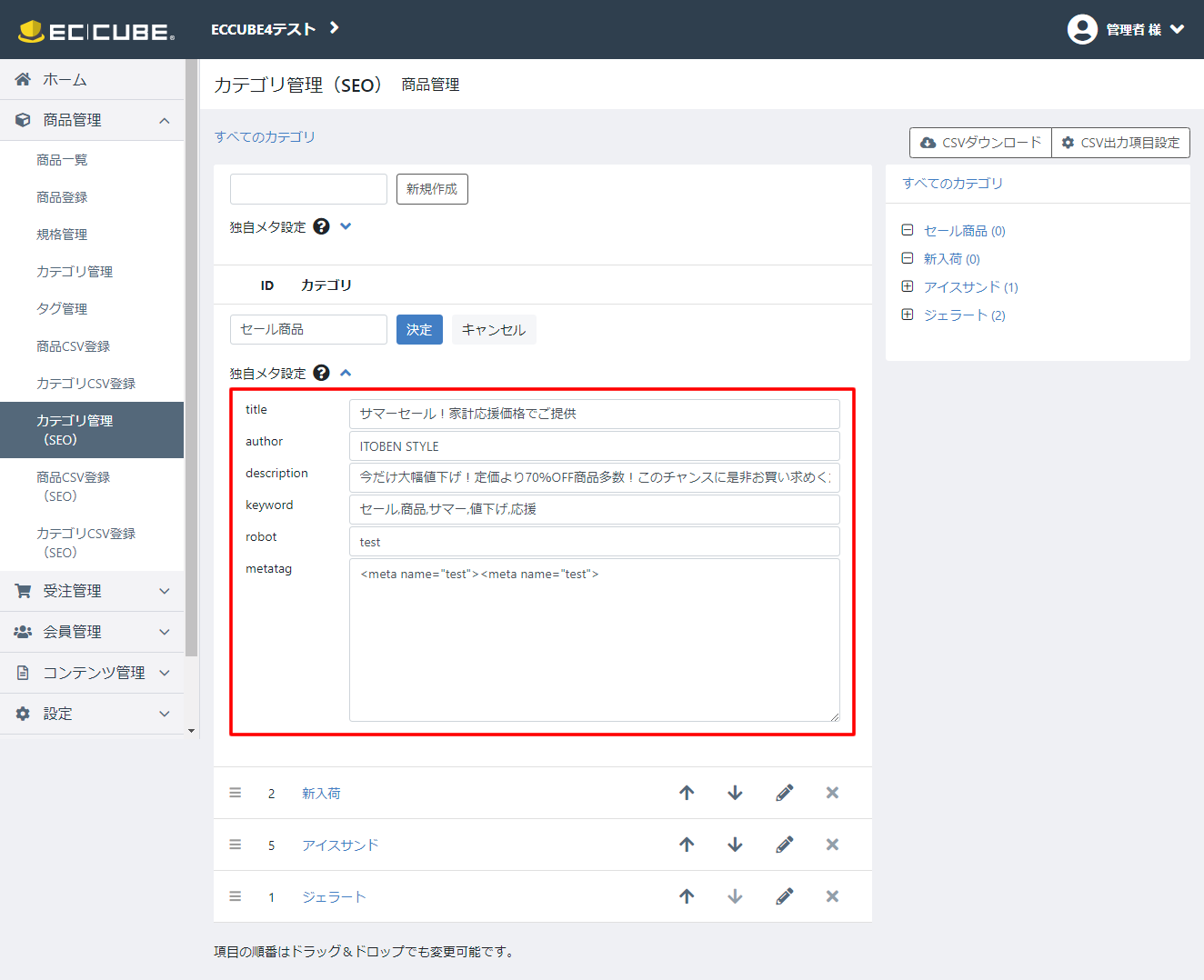
Task: Collapse the lower 独自メタ設定 chevron
Action: [346, 373]
